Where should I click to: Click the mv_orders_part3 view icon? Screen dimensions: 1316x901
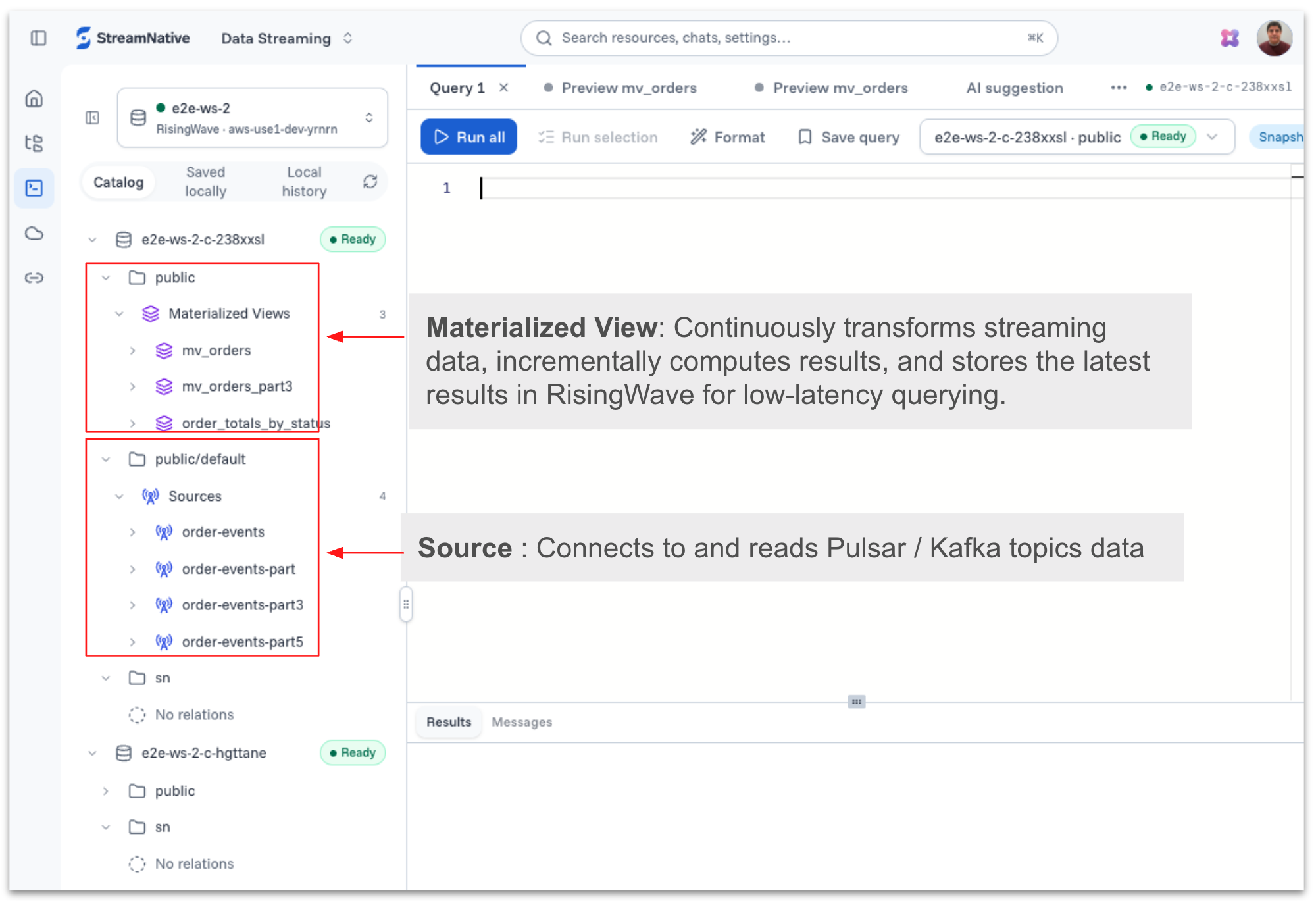click(164, 386)
